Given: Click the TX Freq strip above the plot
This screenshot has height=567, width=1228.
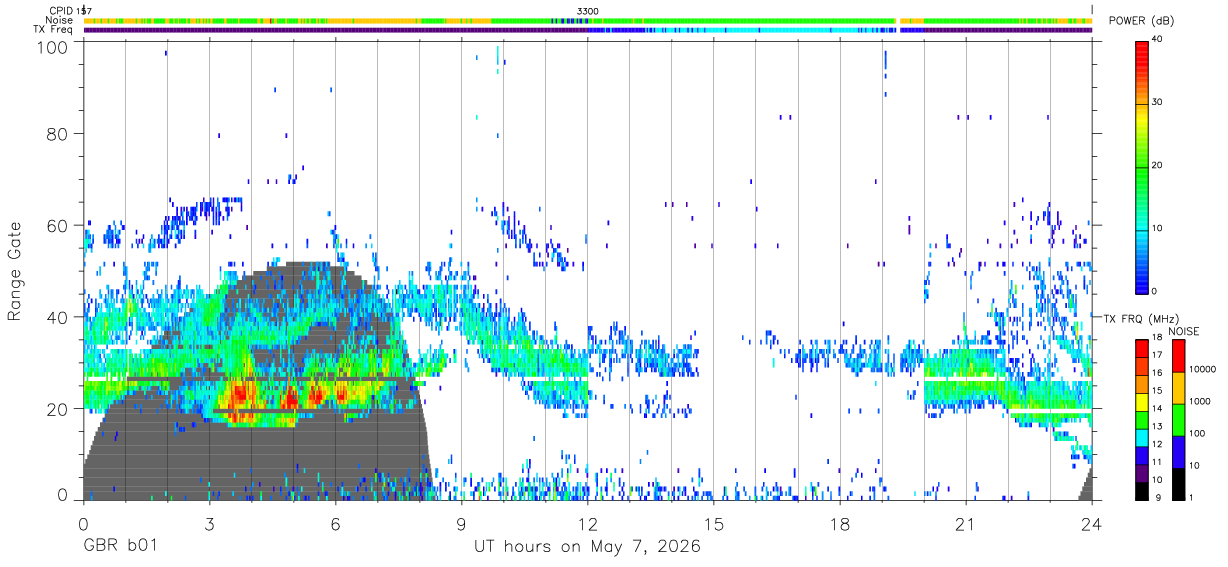Looking at the screenshot, I should pos(588,30).
